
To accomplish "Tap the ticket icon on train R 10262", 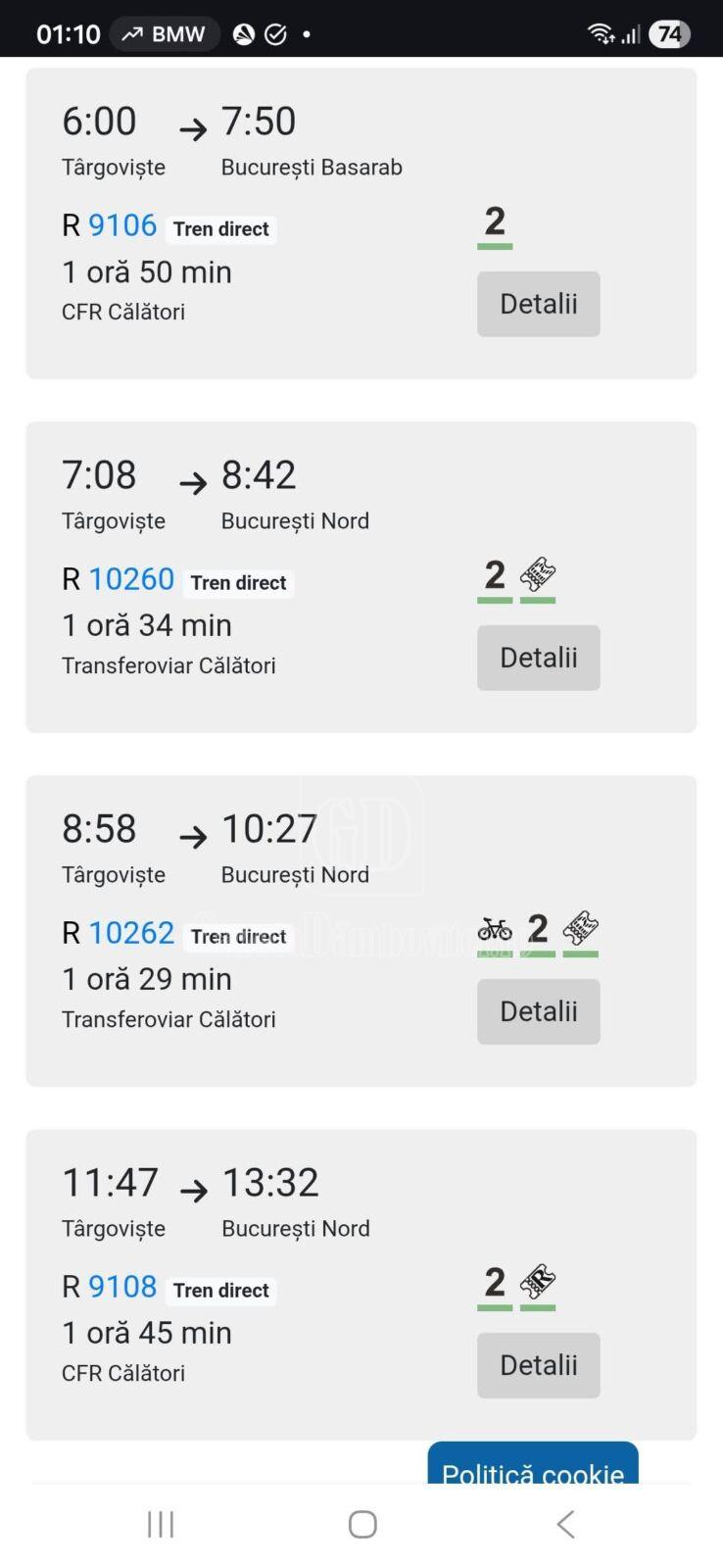I will click(581, 929).
